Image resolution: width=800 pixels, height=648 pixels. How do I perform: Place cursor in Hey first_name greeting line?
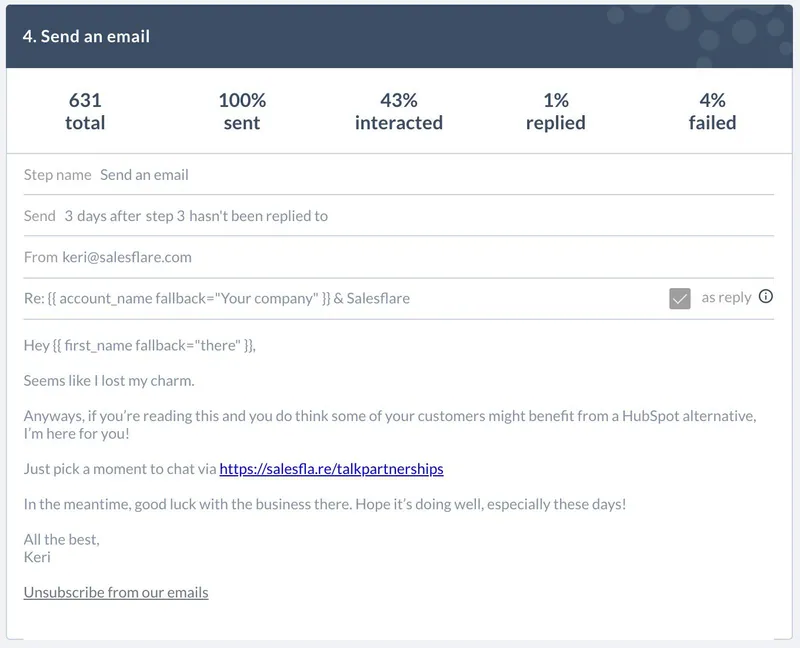(x=139, y=345)
